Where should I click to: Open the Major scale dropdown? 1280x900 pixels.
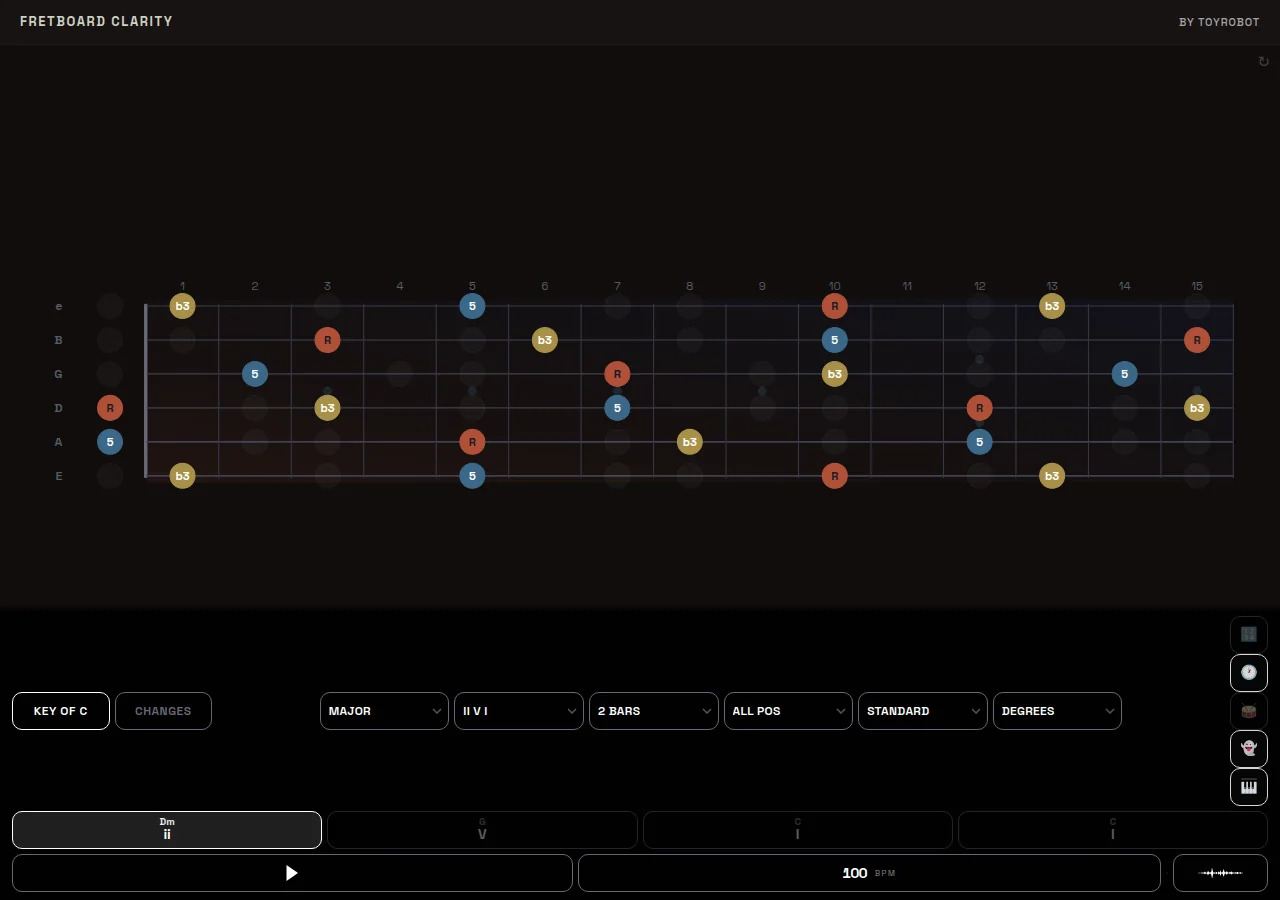(384, 711)
